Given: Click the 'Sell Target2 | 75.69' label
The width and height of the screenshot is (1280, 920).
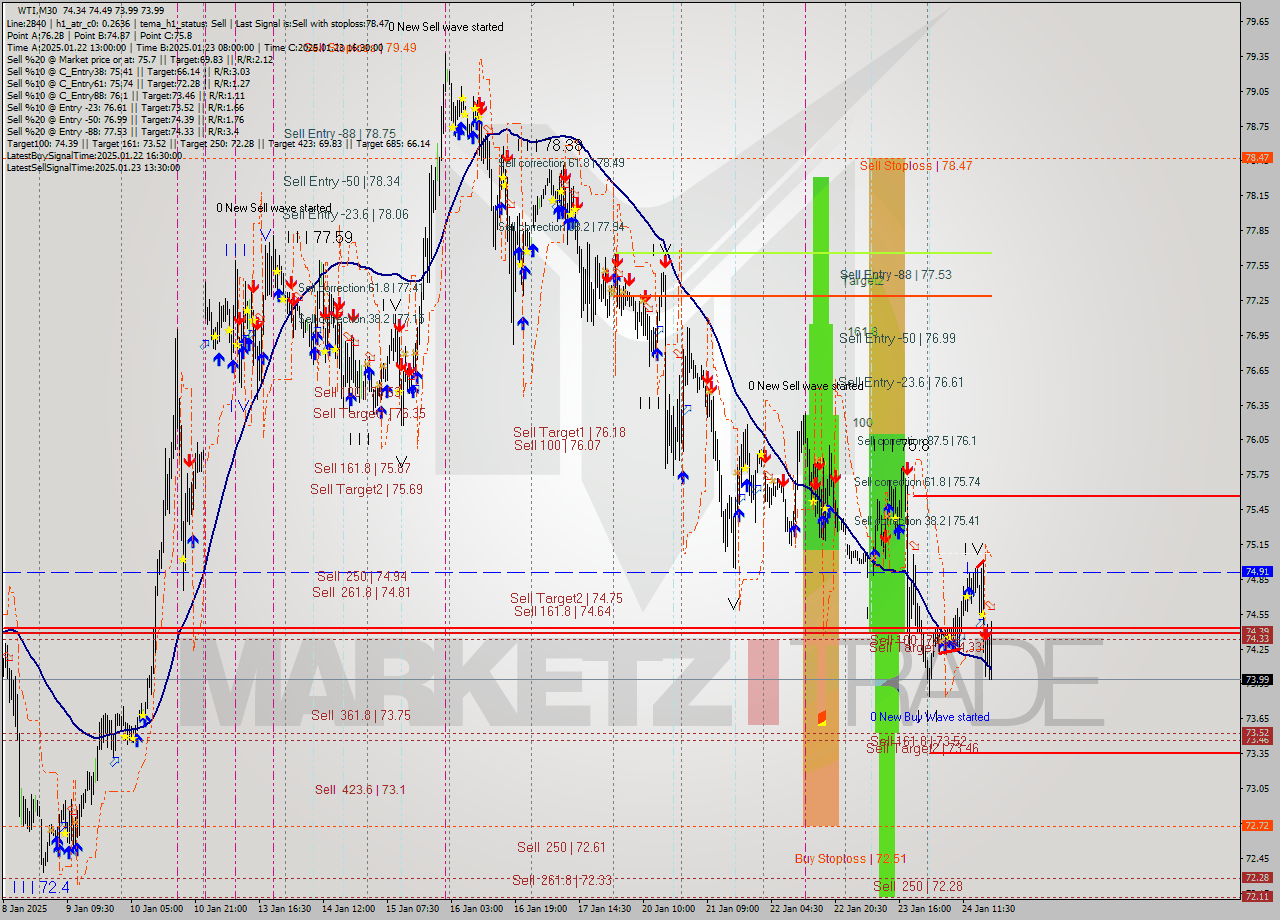Looking at the screenshot, I should pos(366,489).
